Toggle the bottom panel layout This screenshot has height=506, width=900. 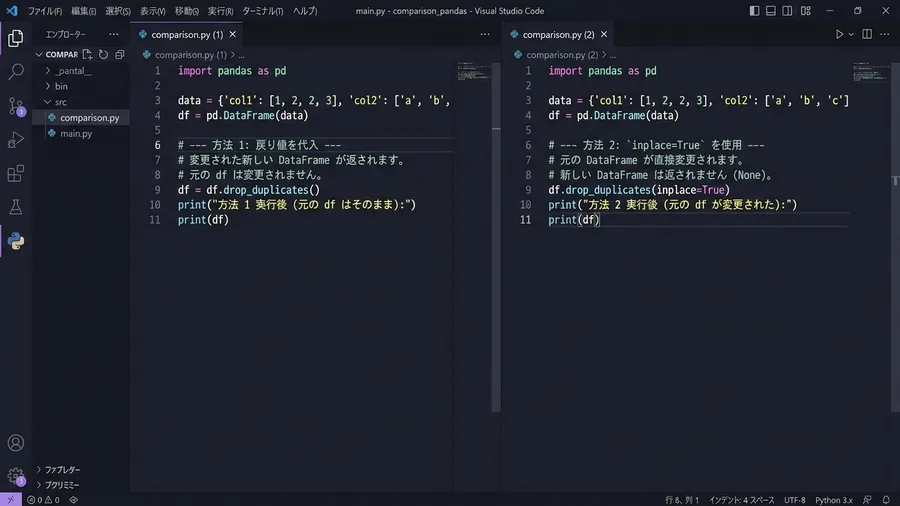tap(771, 11)
